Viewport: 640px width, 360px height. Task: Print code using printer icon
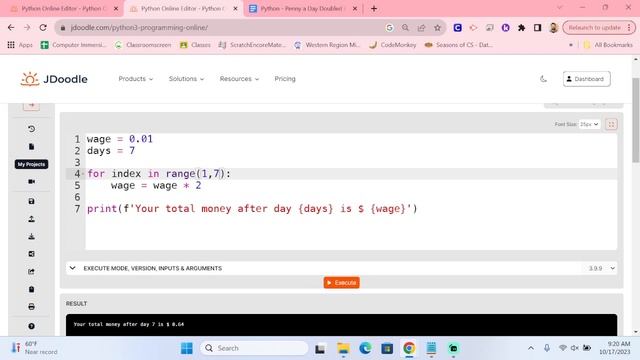click(31, 307)
